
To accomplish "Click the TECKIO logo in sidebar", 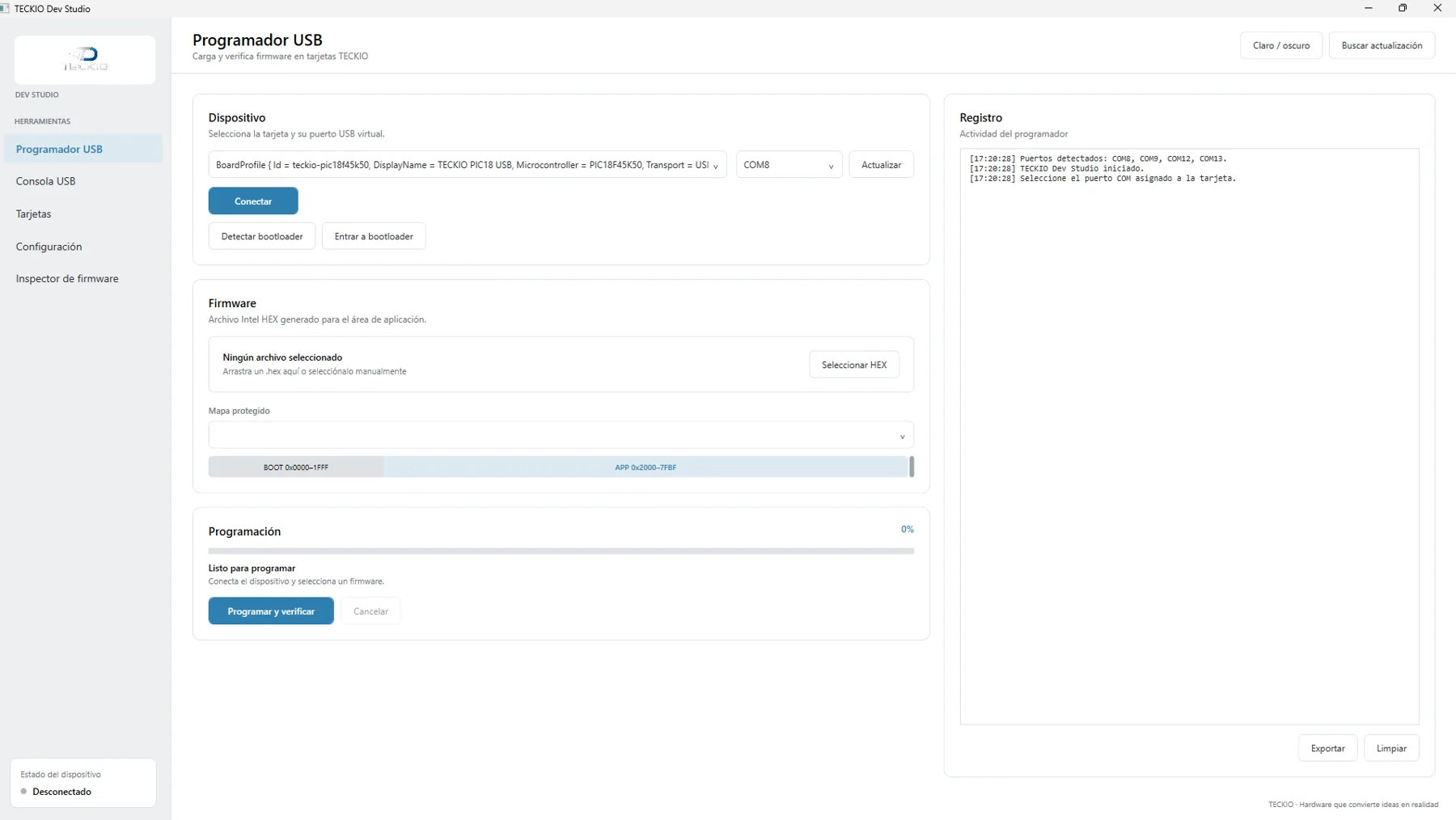I will 85,59.
